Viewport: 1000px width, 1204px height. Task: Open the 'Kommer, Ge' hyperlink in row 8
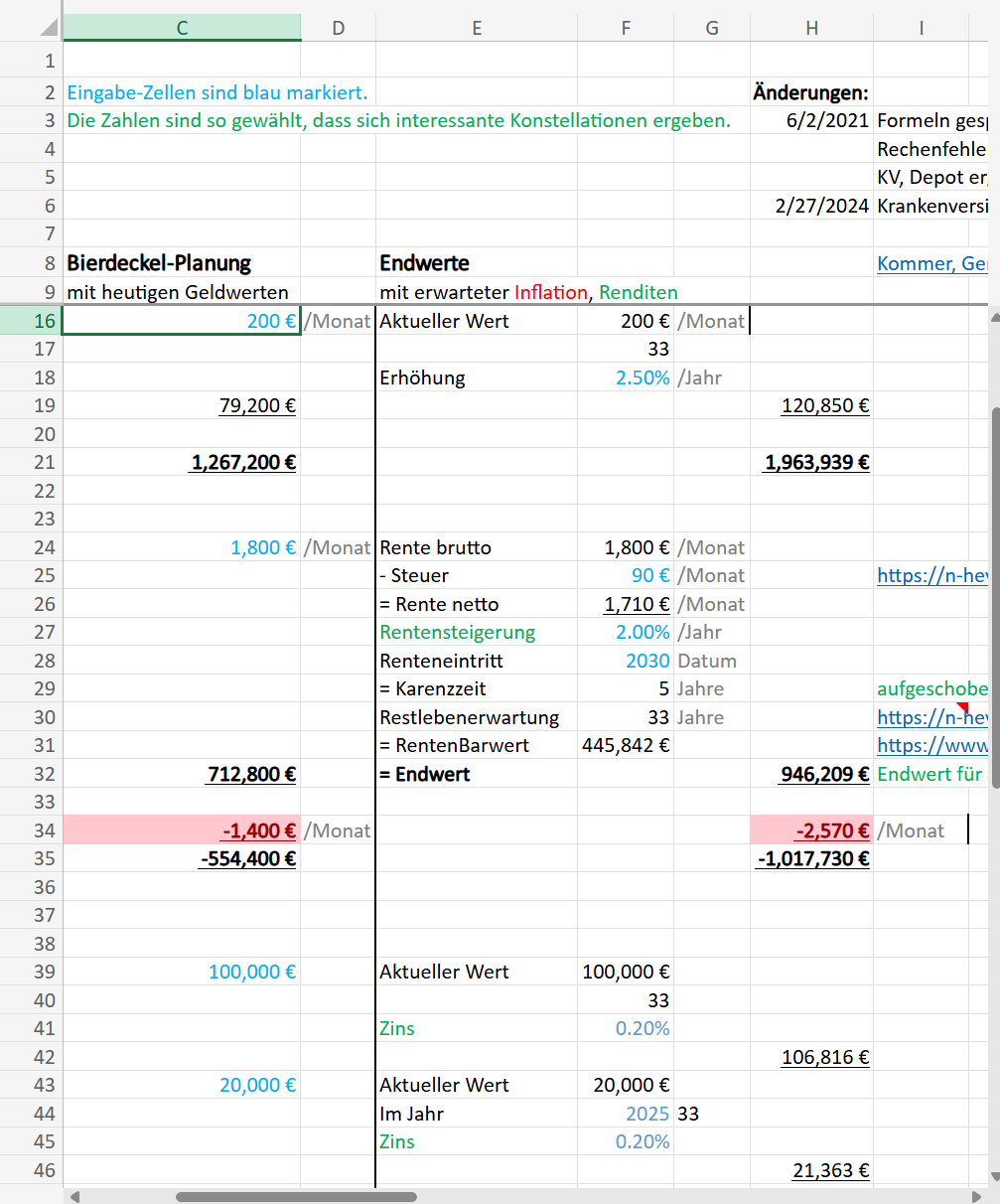931,263
